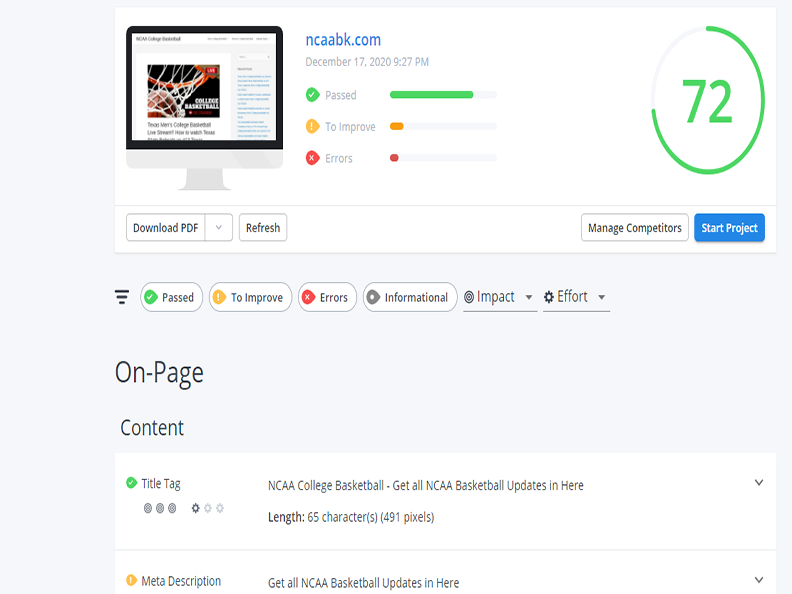Click the On-Page section heading

(x=159, y=373)
